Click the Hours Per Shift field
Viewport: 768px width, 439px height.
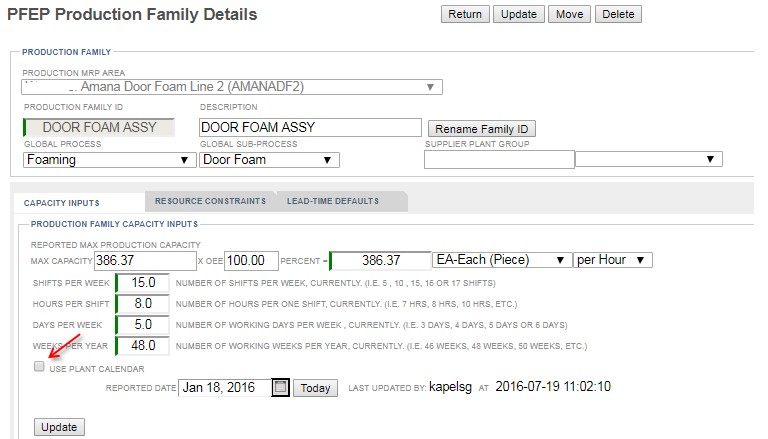(x=143, y=304)
